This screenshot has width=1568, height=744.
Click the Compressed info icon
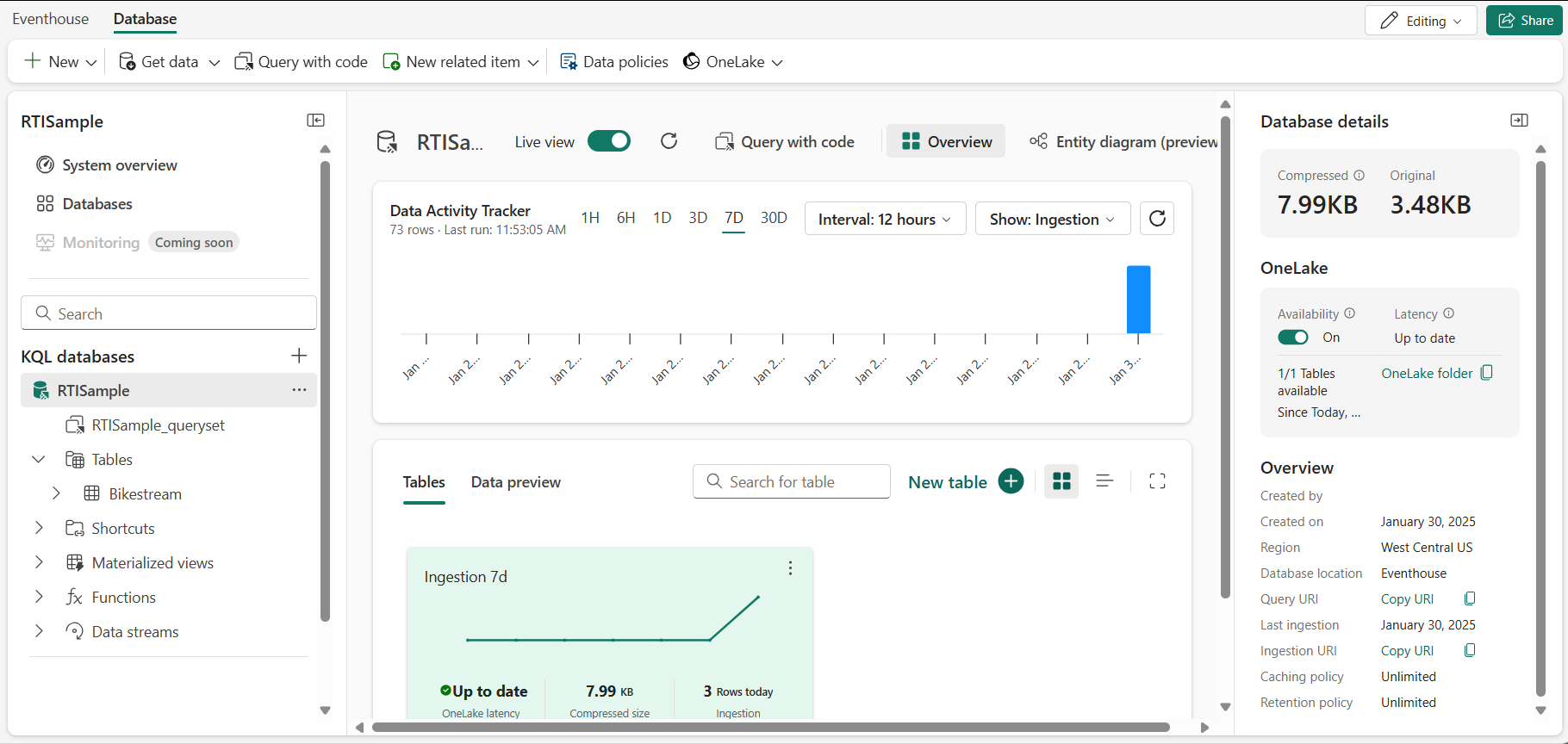(1359, 176)
